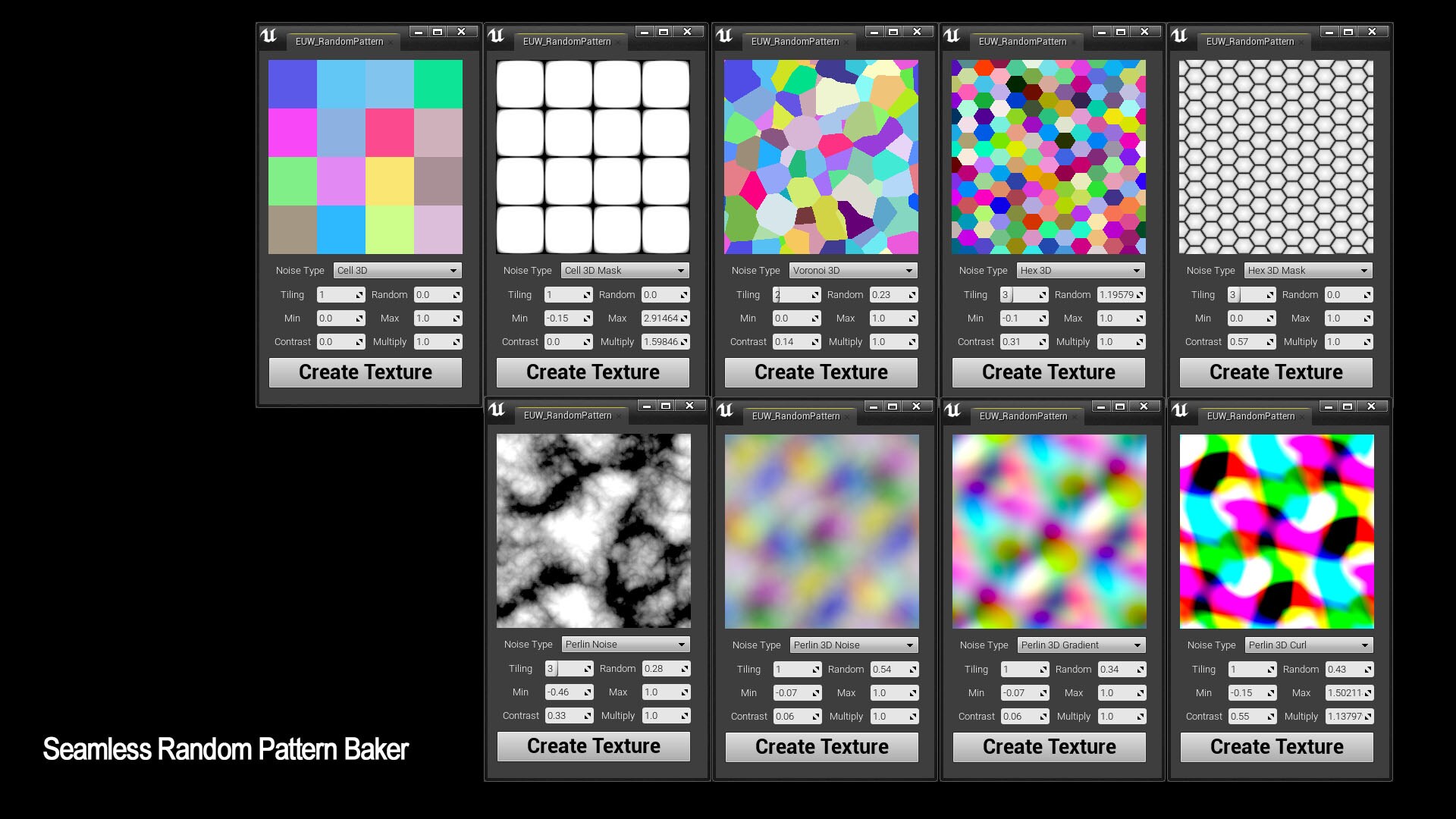1456x819 pixels.
Task: Open the Perlin 3D Gradient Noise Type dropdown
Action: [x=1080, y=644]
